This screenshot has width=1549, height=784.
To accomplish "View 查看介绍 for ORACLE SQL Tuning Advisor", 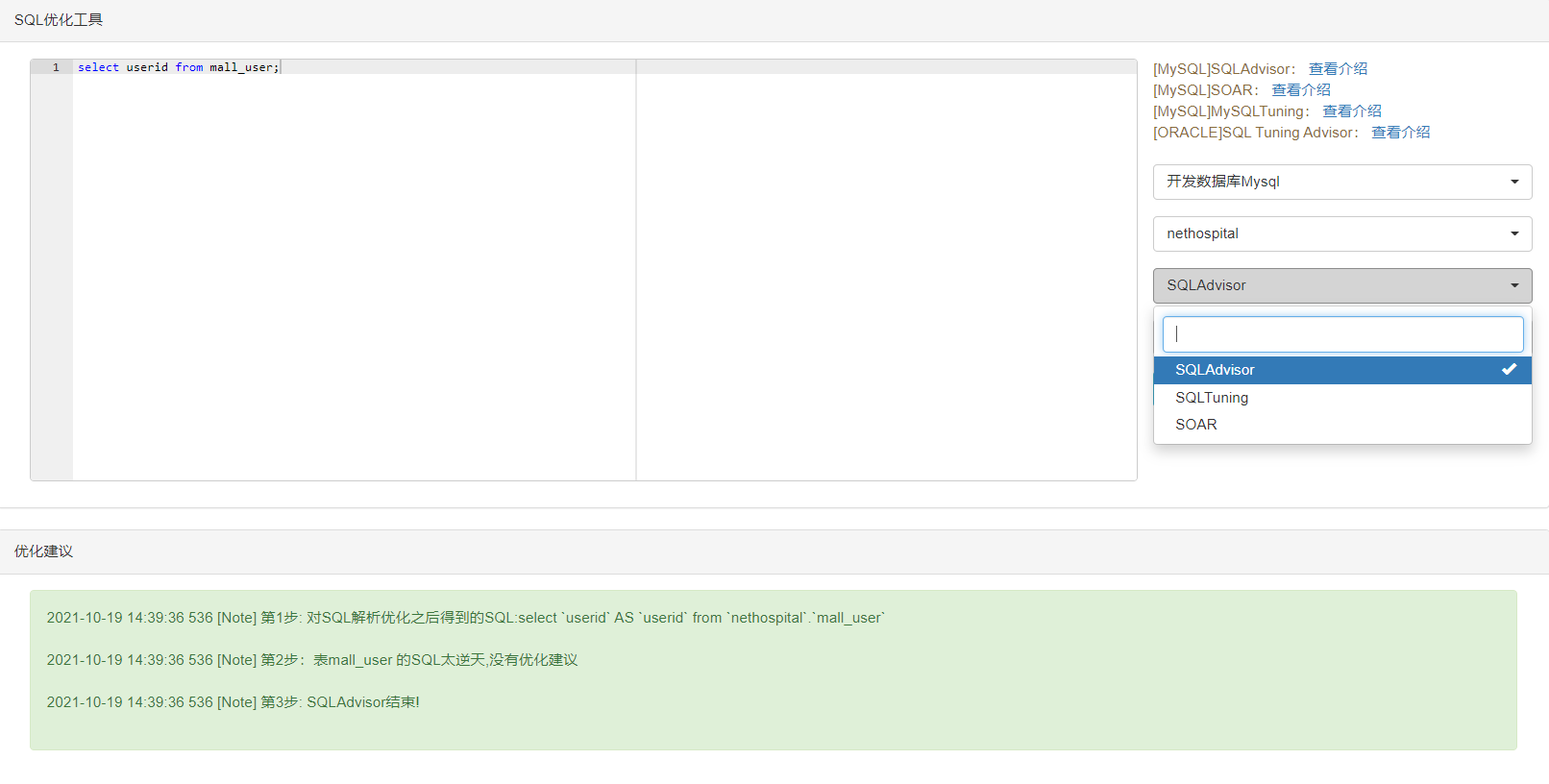I will 1400,133.
